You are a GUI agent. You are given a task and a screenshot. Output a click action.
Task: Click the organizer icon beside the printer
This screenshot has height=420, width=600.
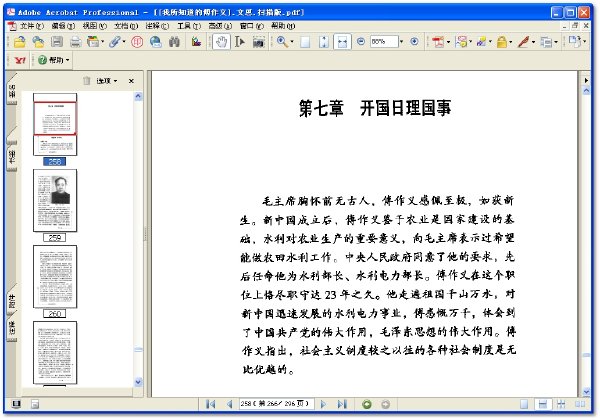93,42
